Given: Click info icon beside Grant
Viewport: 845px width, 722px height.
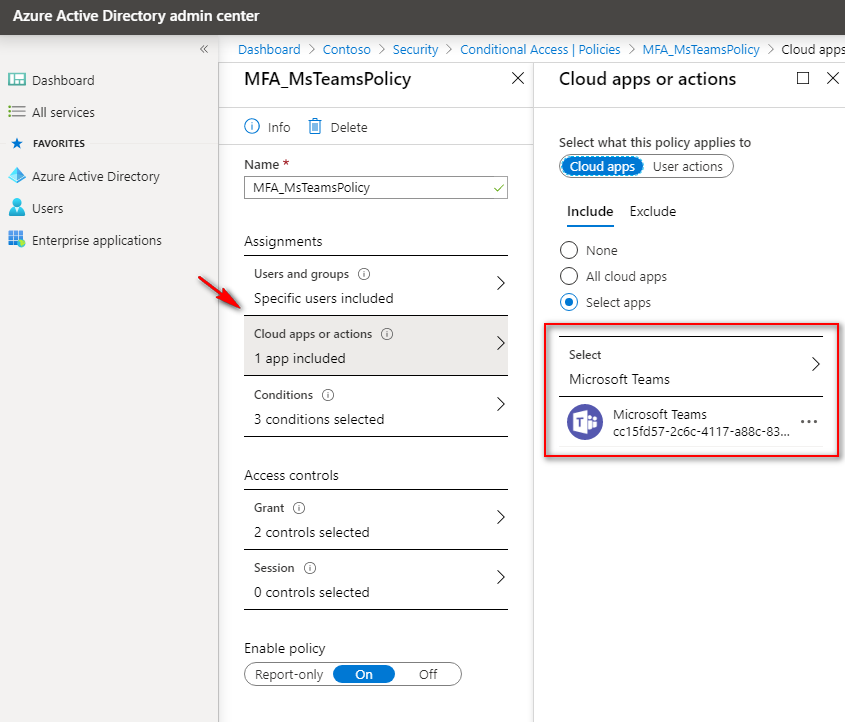Looking at the screenshot, I should pyautogui.click(x=299, y=508).
